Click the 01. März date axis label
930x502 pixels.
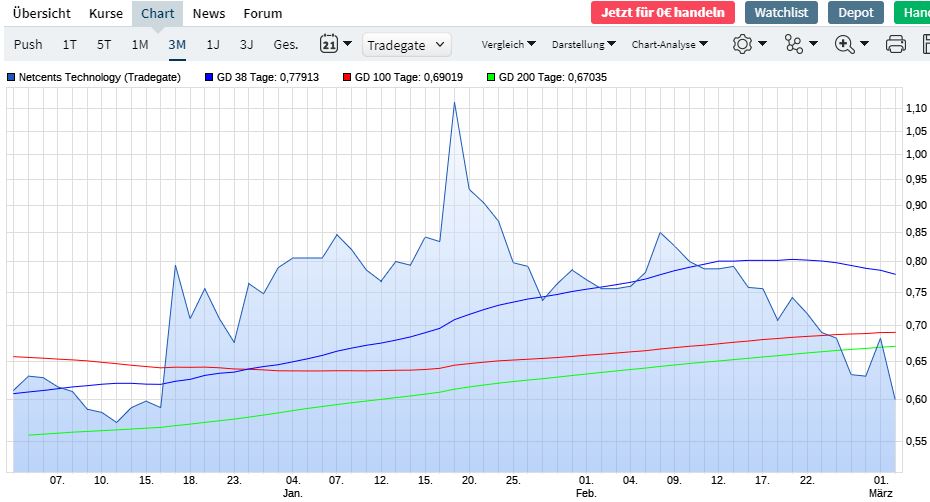pos(881,487)
